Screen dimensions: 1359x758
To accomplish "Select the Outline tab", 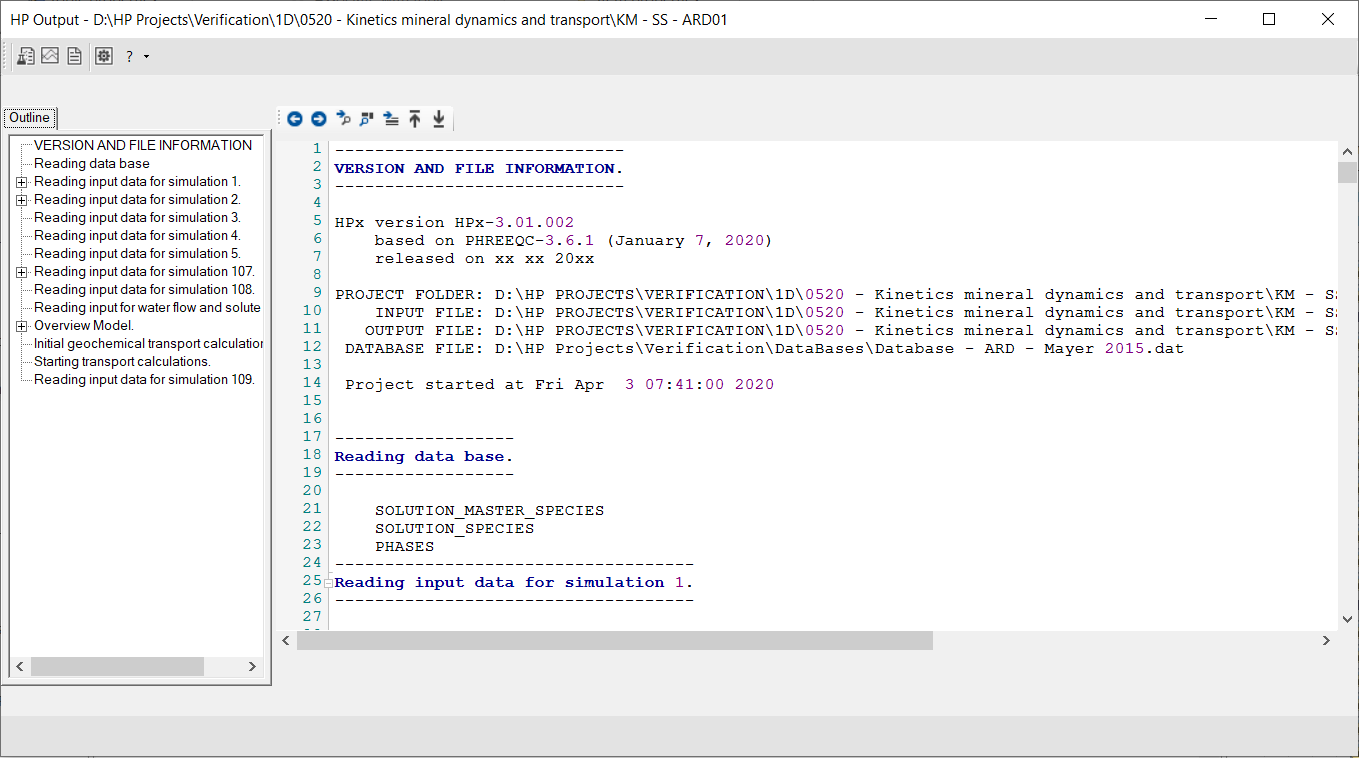I will tap(30, 118).
